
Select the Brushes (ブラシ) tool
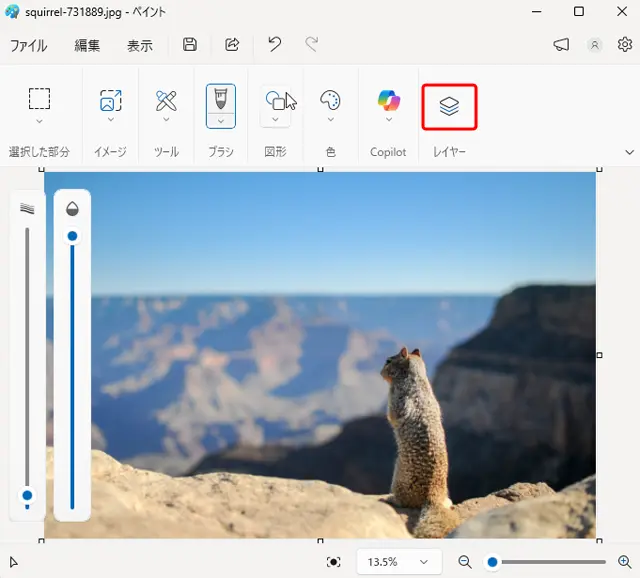[221, 99]
